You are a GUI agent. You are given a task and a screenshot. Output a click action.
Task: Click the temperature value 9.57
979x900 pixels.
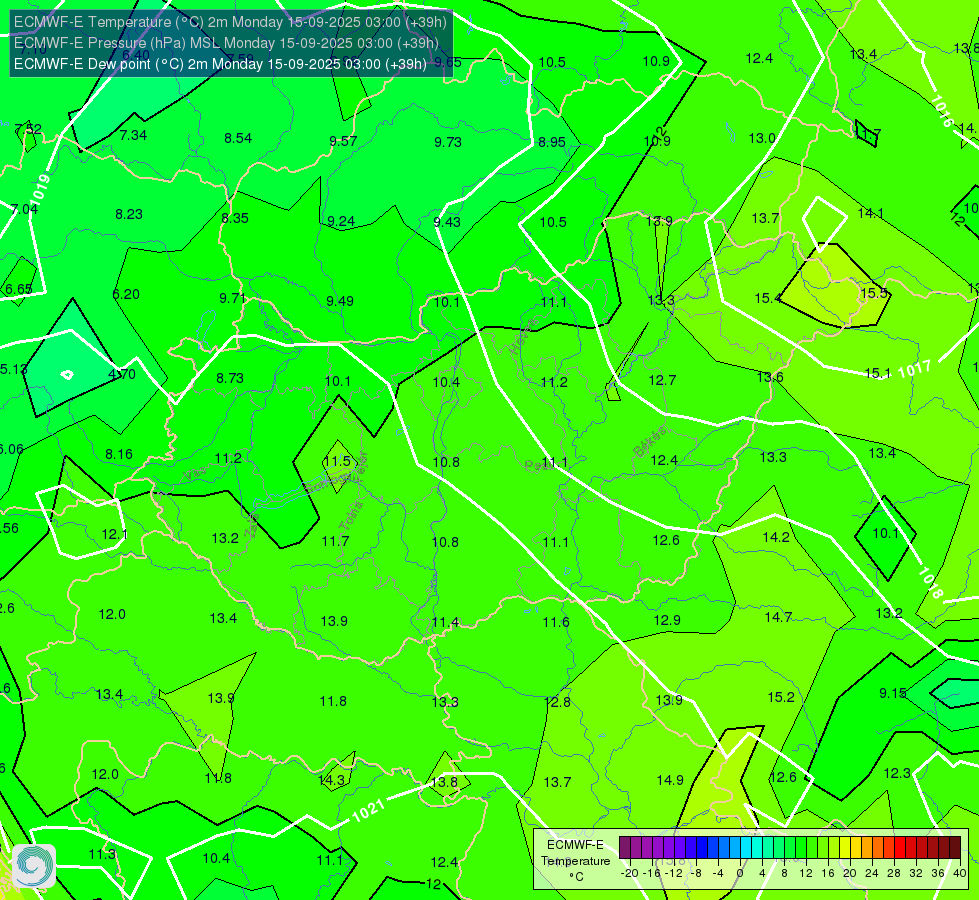(x=343, y=141)
